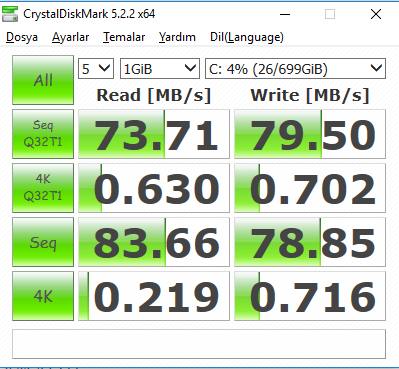Open the Ayarlar menu
This screenshot has height=369, width=399.
(70, 37)
